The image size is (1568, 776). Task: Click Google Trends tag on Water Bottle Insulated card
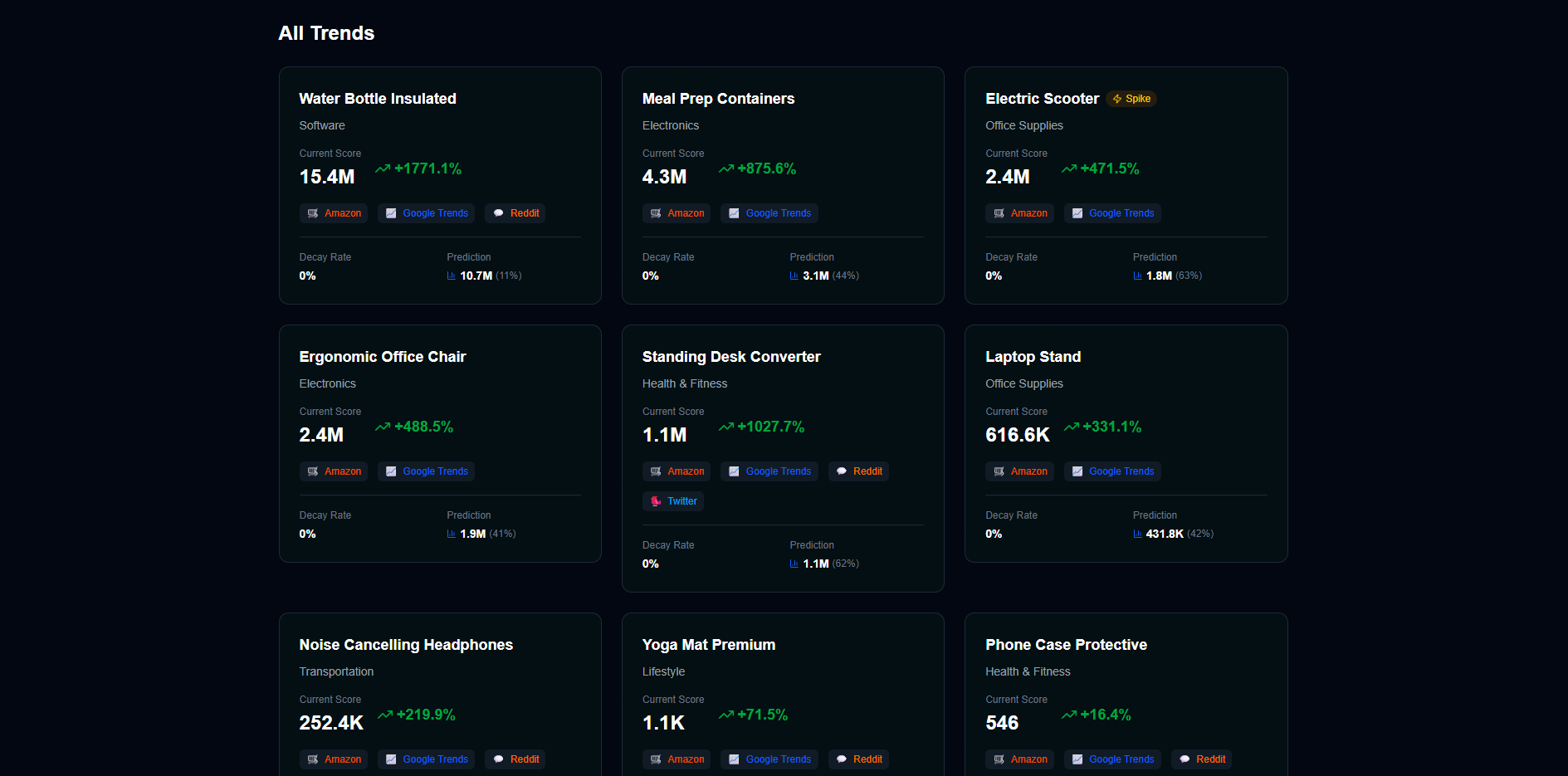[426, 213]
